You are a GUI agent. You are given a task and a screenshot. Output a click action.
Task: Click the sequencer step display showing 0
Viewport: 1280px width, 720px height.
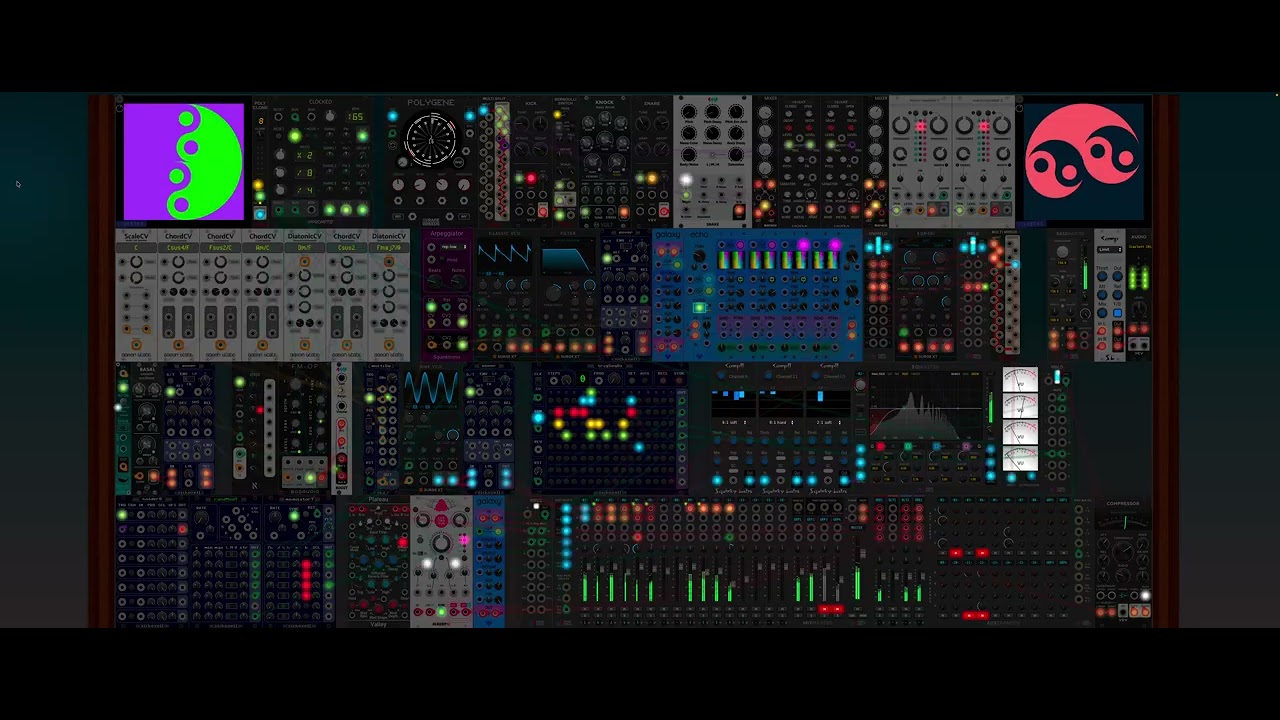[x=582, y=379]
